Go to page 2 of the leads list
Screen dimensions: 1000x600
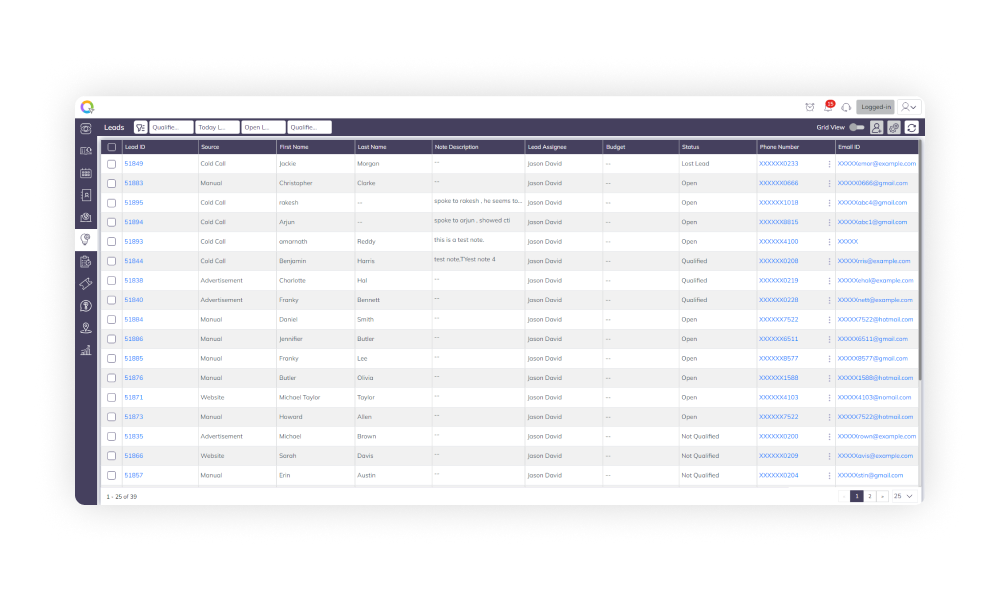point(869,496)
